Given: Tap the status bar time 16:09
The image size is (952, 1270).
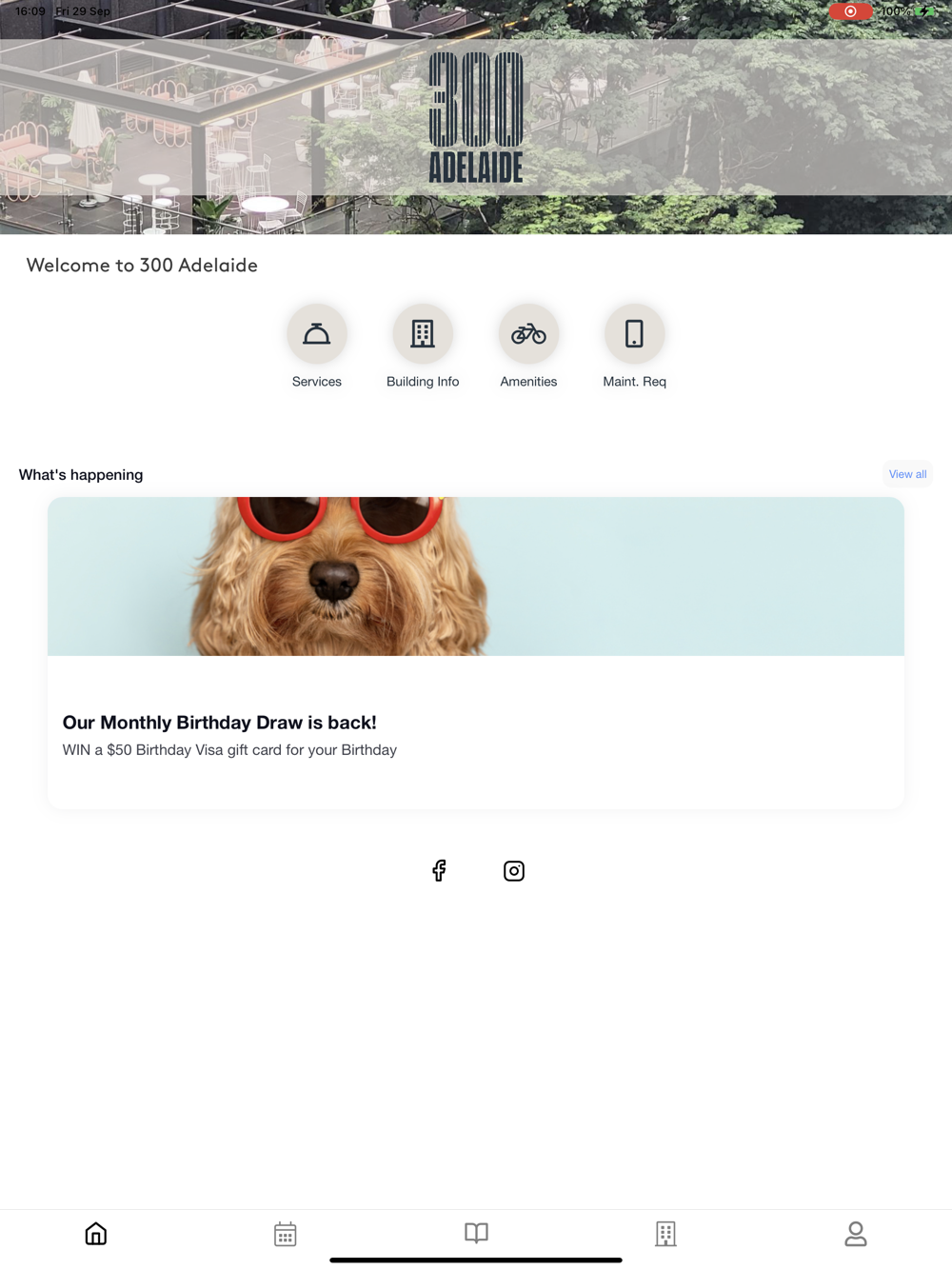Looking at the screenshot, I should [30, 11].
